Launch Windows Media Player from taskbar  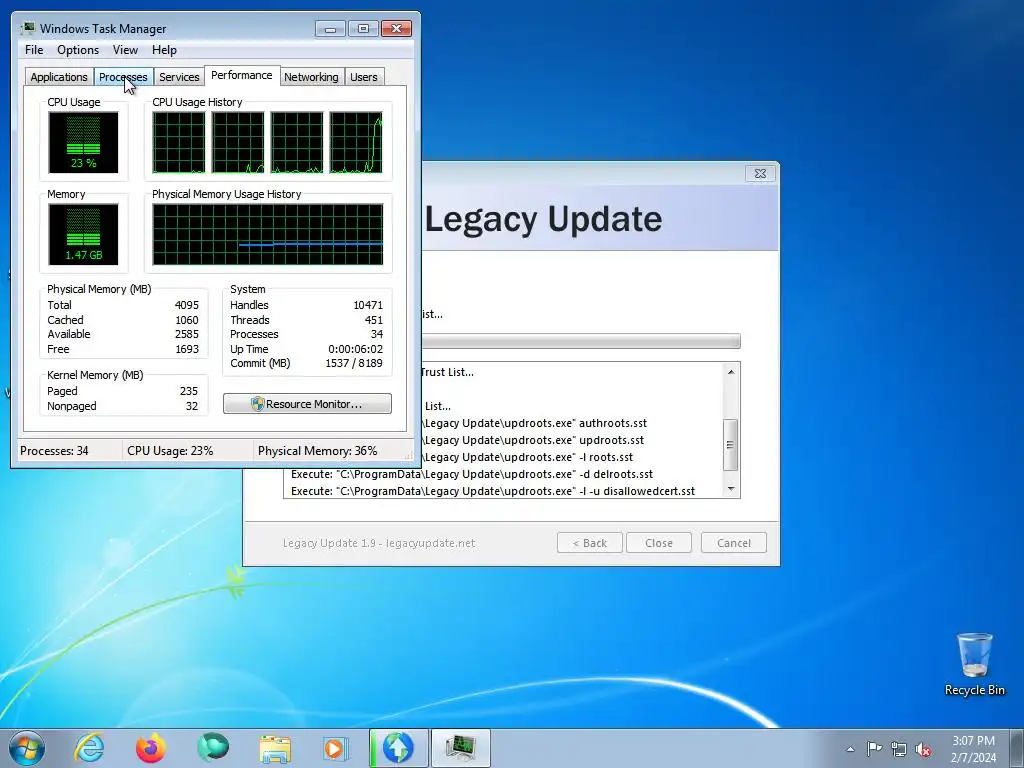pos(336,748)
